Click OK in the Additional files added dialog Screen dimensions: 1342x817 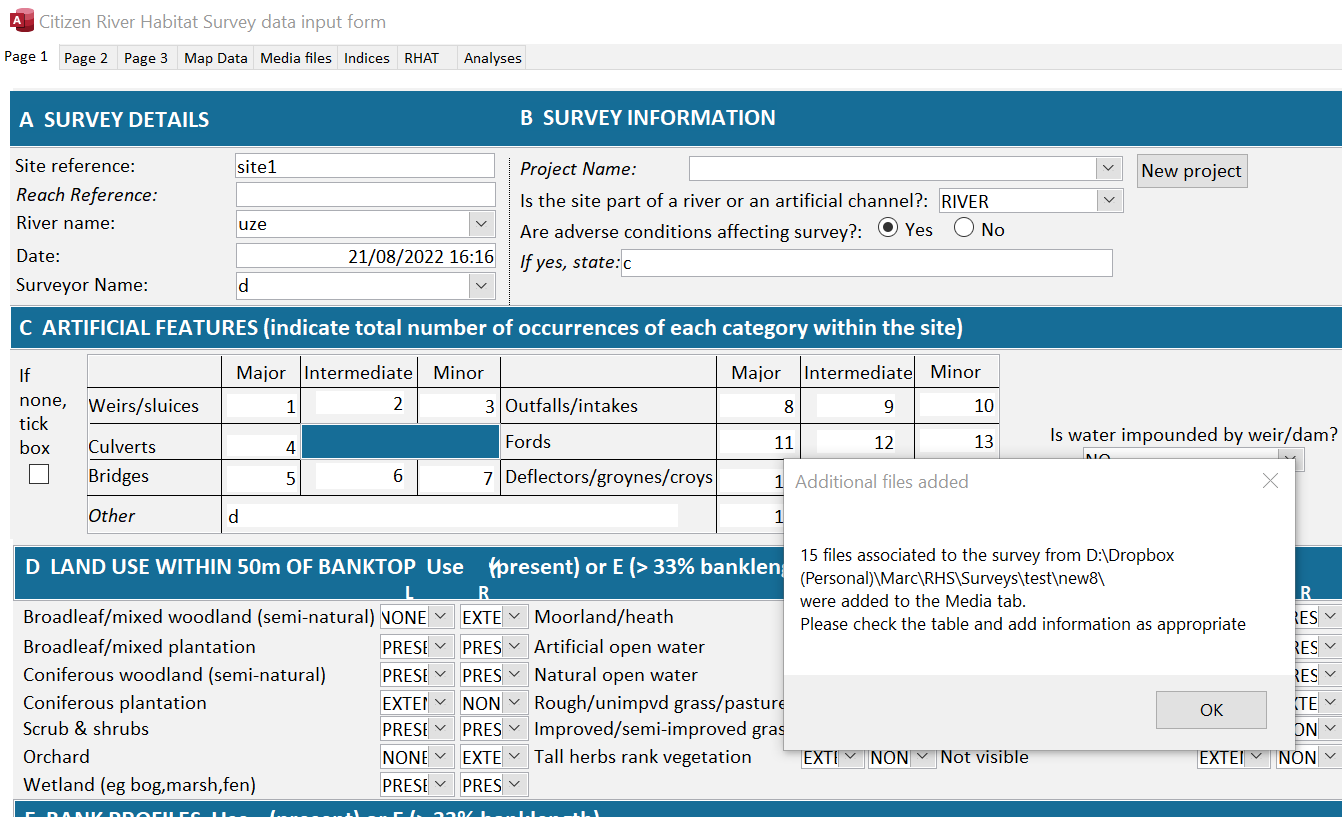click(x=1211, y=710)
